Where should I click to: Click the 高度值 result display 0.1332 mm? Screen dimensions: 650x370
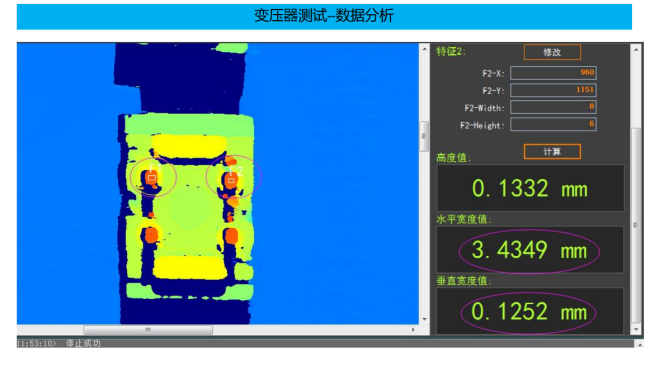click(530, 189)
